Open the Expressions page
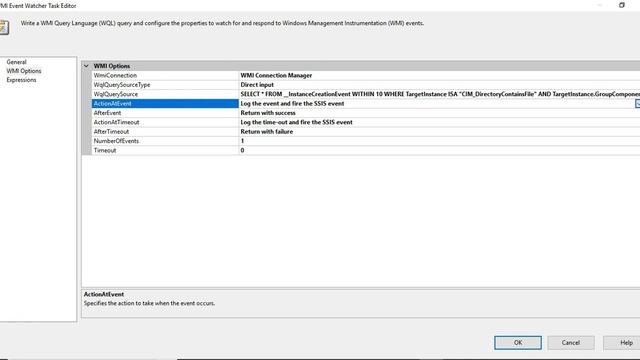The image size is (640, 360). 21,80
